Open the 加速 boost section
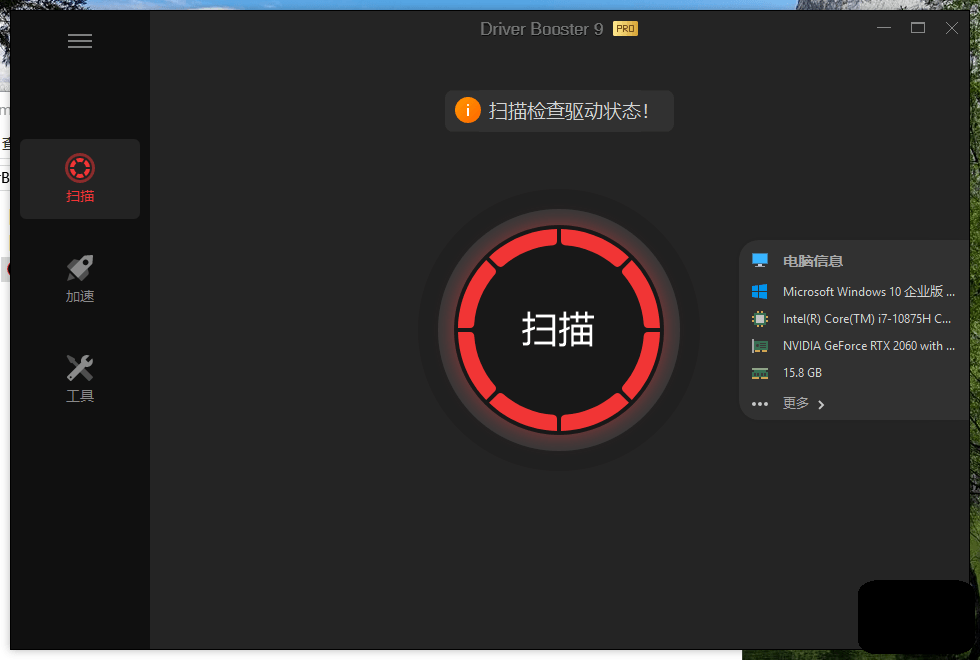Image resolution: width=980 pixels, height=660 pixels. pos(80,279)
